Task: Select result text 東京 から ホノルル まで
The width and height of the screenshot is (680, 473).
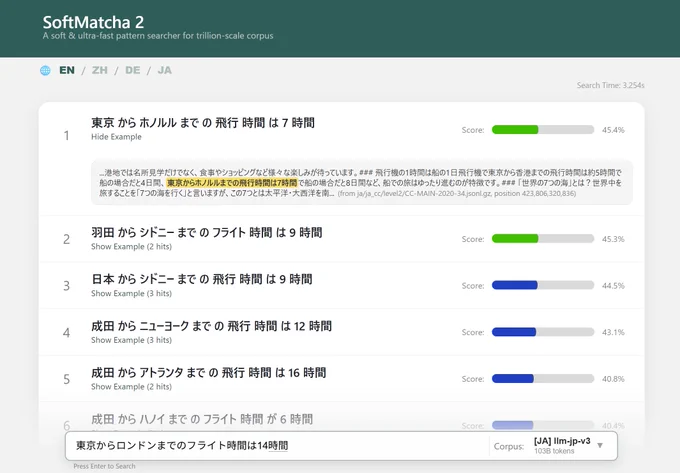Action: pos(145,123)
